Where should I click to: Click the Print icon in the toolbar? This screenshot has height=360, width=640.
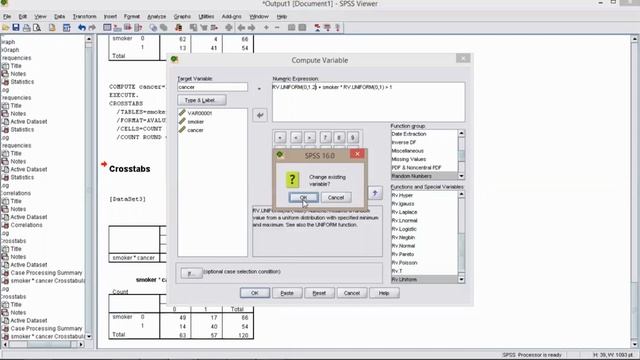(x=27, y=28)
